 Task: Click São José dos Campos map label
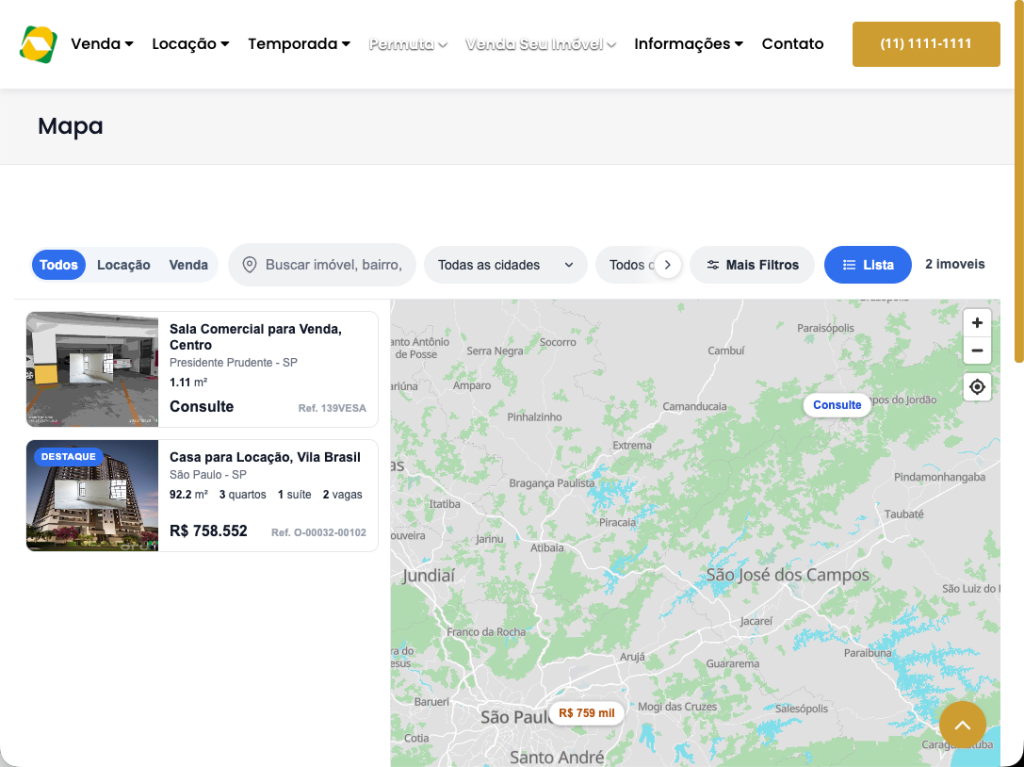(788, 575)
